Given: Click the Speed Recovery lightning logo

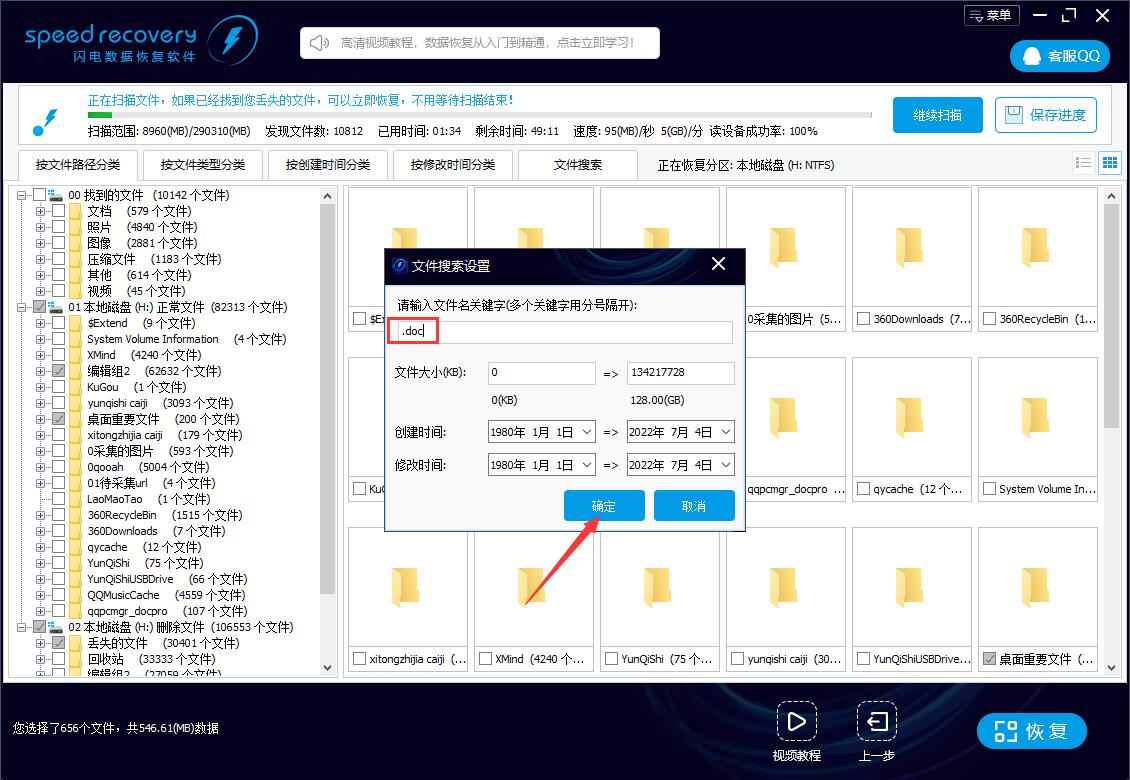Looking at the screenshot, I should tap(232, 40).
